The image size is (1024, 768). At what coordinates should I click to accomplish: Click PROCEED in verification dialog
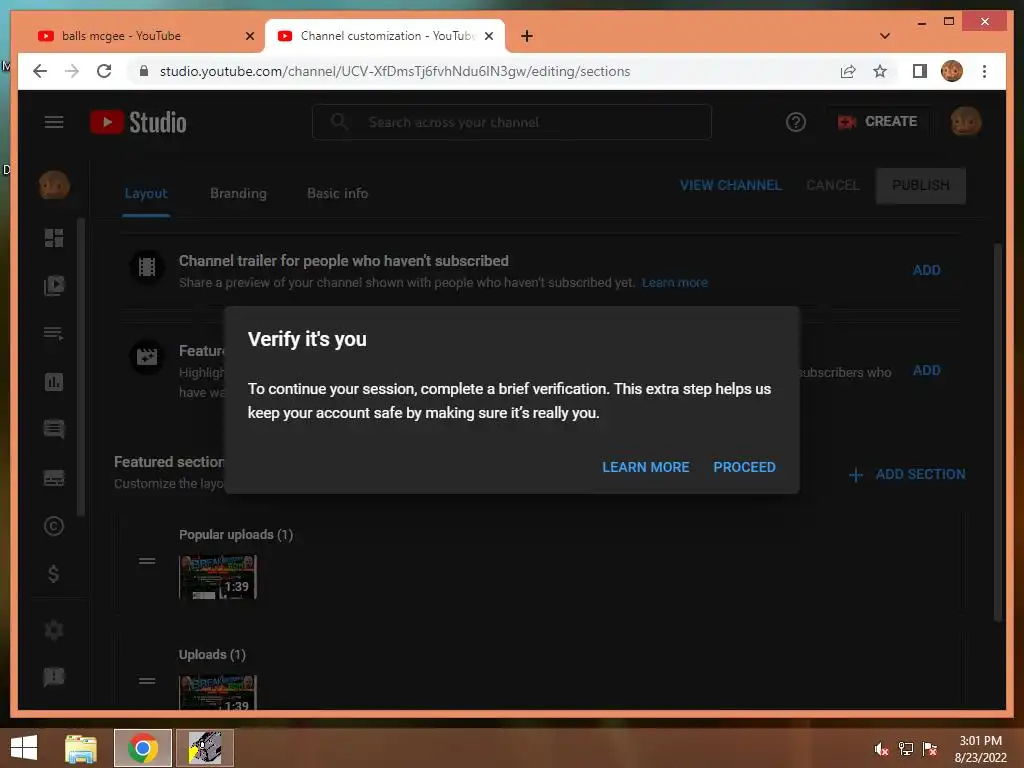pyautogui.click(x=744, y=467)
